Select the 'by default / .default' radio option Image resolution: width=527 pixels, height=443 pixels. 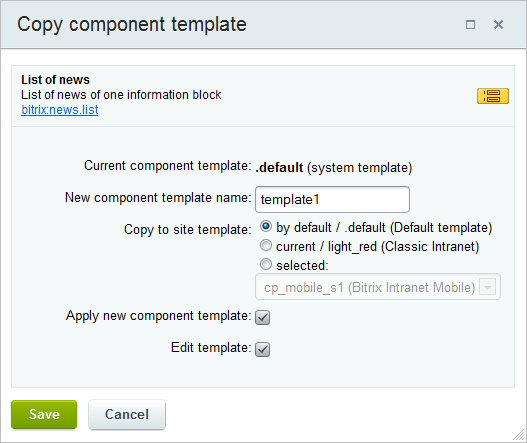click(266, 227)
